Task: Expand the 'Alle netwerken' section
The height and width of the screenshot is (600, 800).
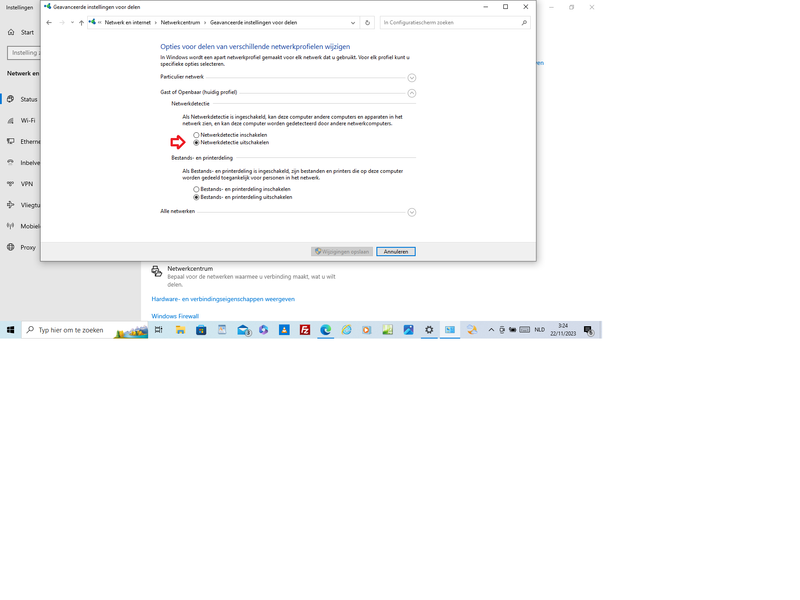Action: pyautogui.click(x=411, y=212)
